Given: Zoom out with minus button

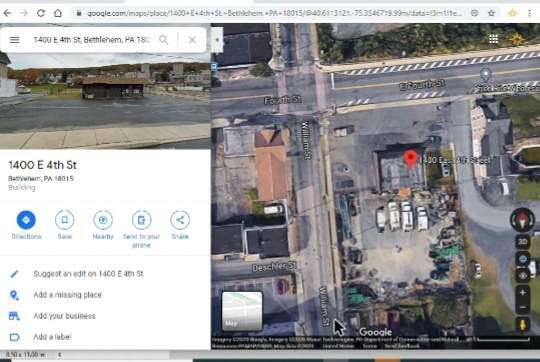Looking at the screenshot, I should click(522, 307).
